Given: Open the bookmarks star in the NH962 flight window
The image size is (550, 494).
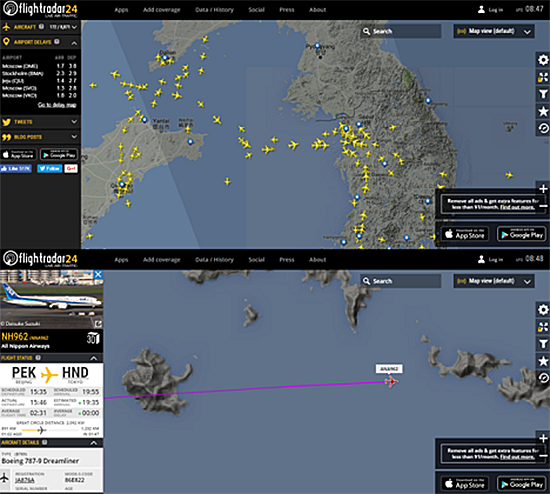Looking at the screenshot, I should (543, 361).
